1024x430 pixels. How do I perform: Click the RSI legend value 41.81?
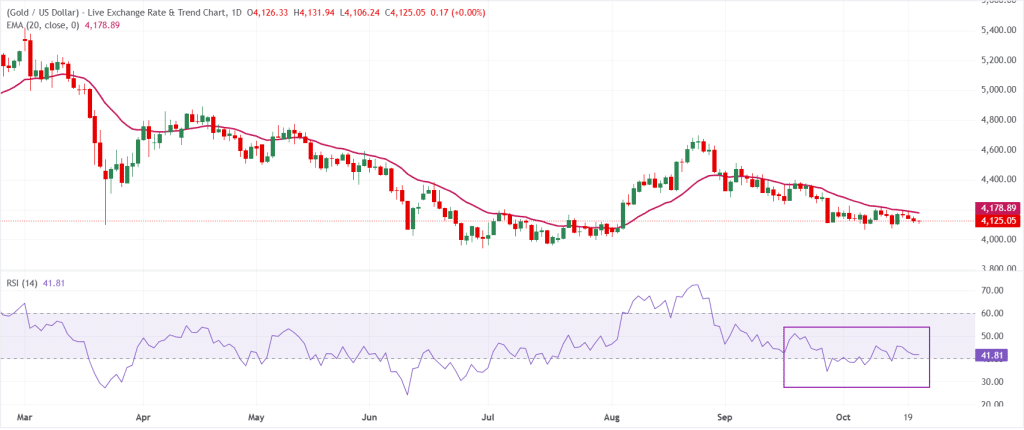click(52, 283)
